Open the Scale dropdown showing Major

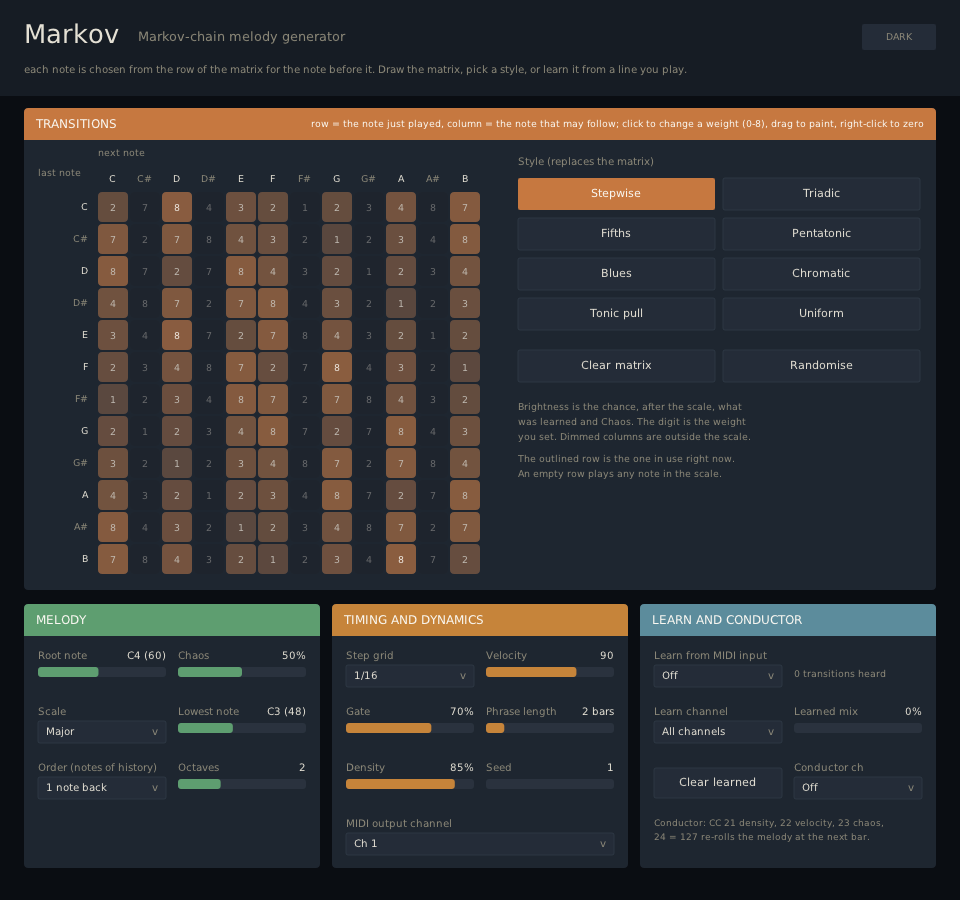point(102,732)
